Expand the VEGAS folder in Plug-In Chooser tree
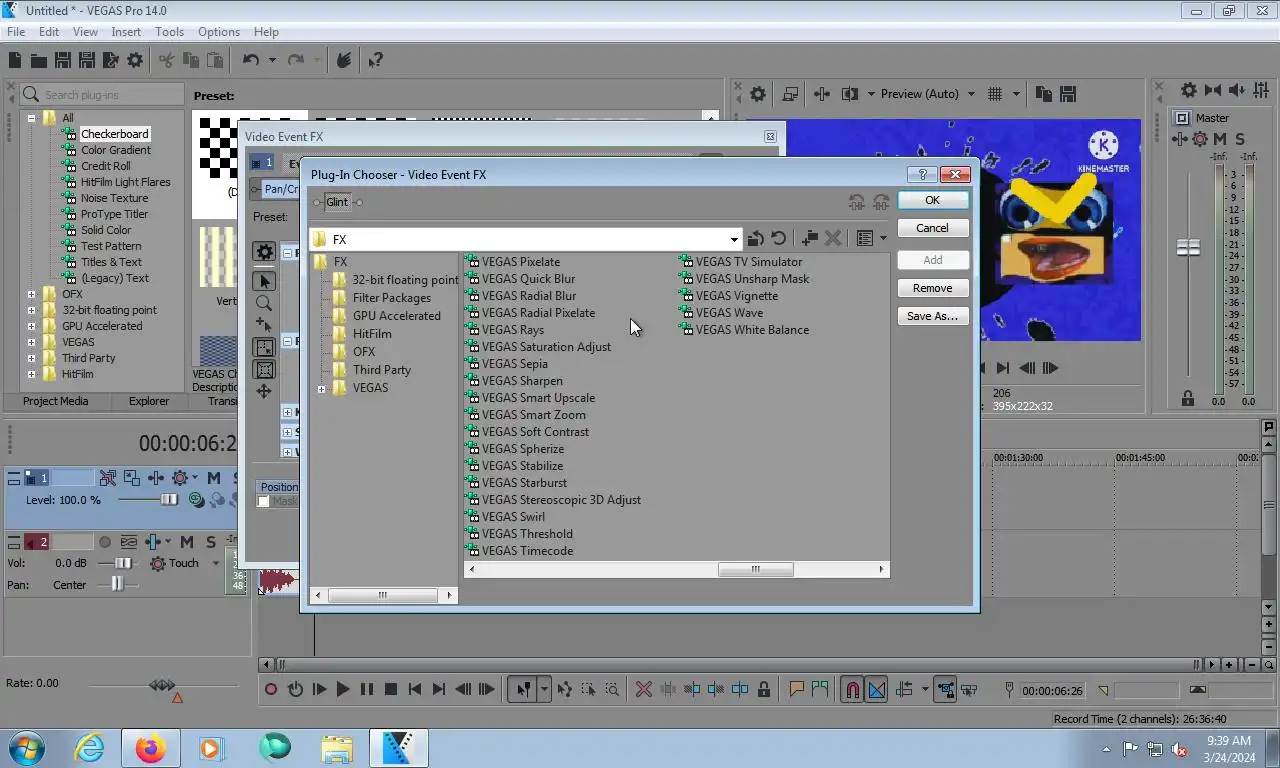This screenshot has width=1280, height=768. pyautogui.click(x=322, y=389)
